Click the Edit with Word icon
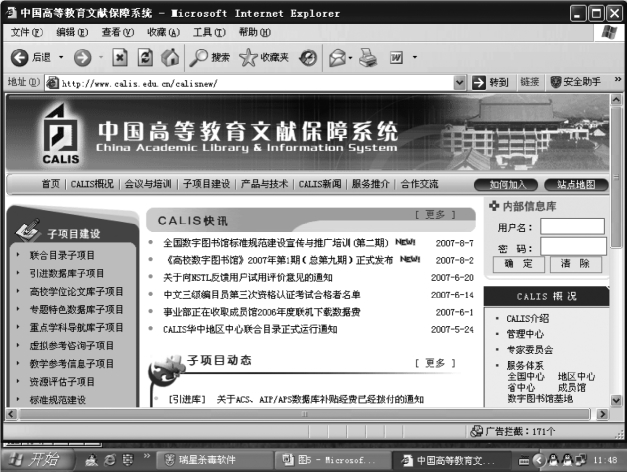The width and height of the screenshot is (627, 472). pyautogui.click(x=396, y=58)
